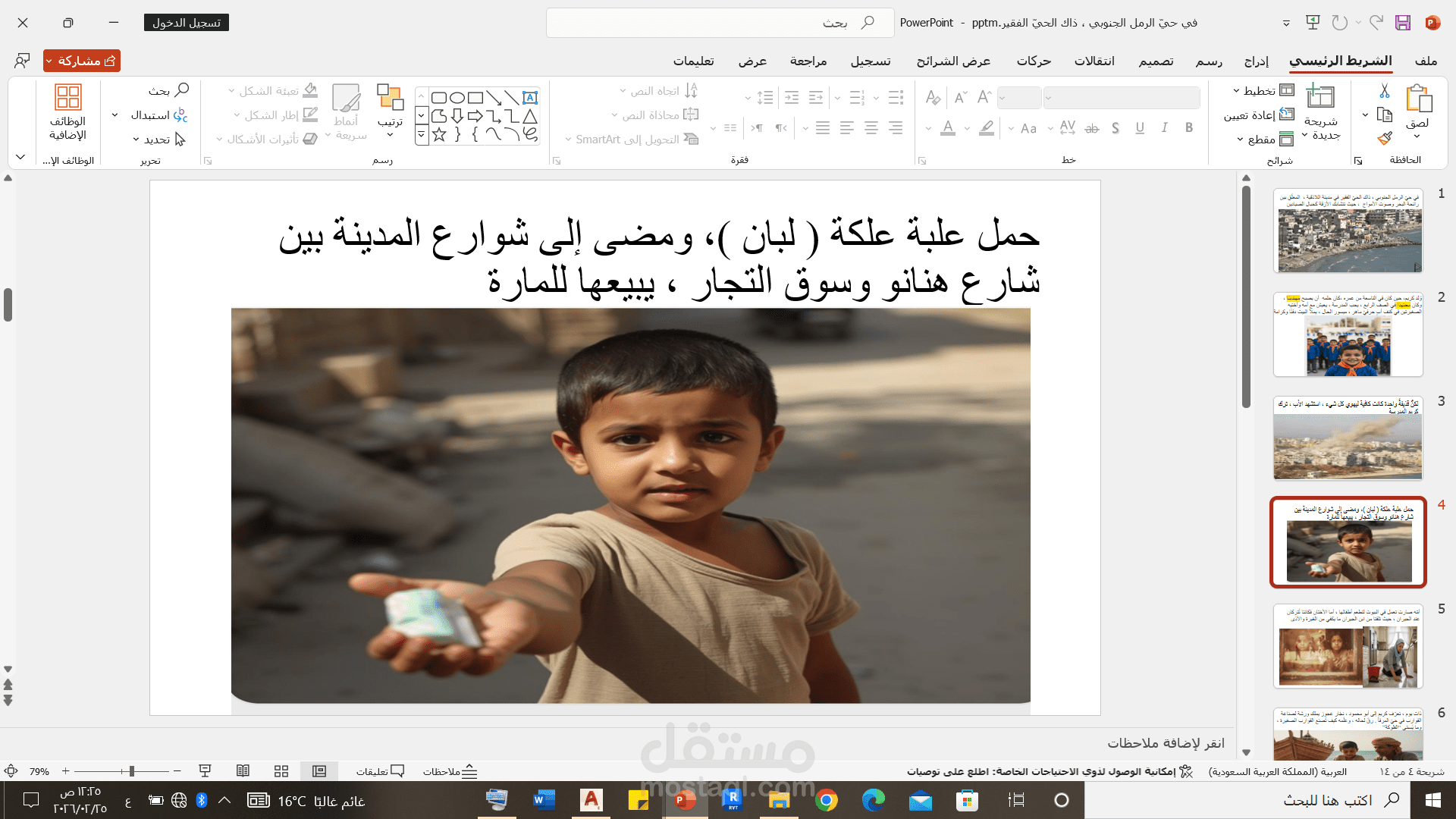Toggle Normal view button in status bar
This screenshot has width=1456, height=819.
(319, 771)
